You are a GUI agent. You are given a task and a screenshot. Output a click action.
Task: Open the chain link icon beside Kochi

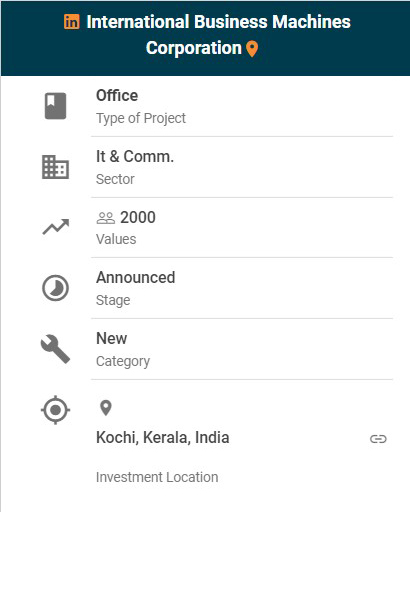[378, 439]
